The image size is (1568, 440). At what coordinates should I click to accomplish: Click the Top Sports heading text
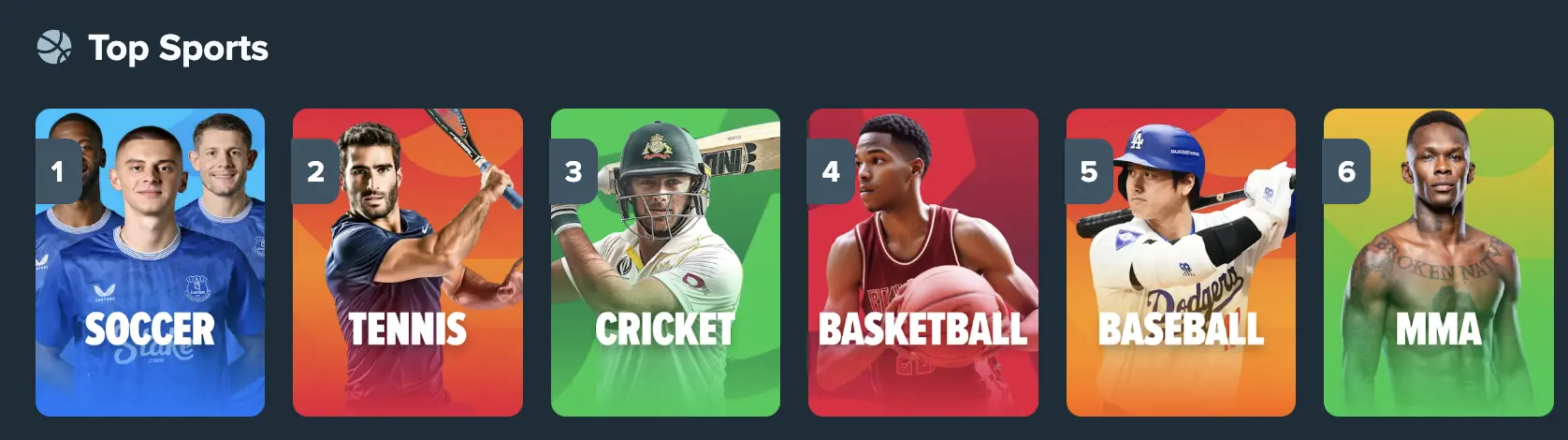pyautogui.click(x=178, y=48)
